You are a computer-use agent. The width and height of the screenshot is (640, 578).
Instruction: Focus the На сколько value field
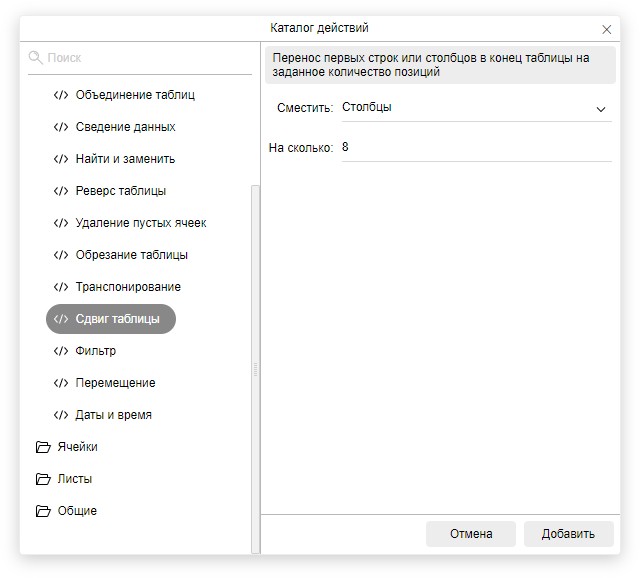pyautogui.click(x=475, y=147)
